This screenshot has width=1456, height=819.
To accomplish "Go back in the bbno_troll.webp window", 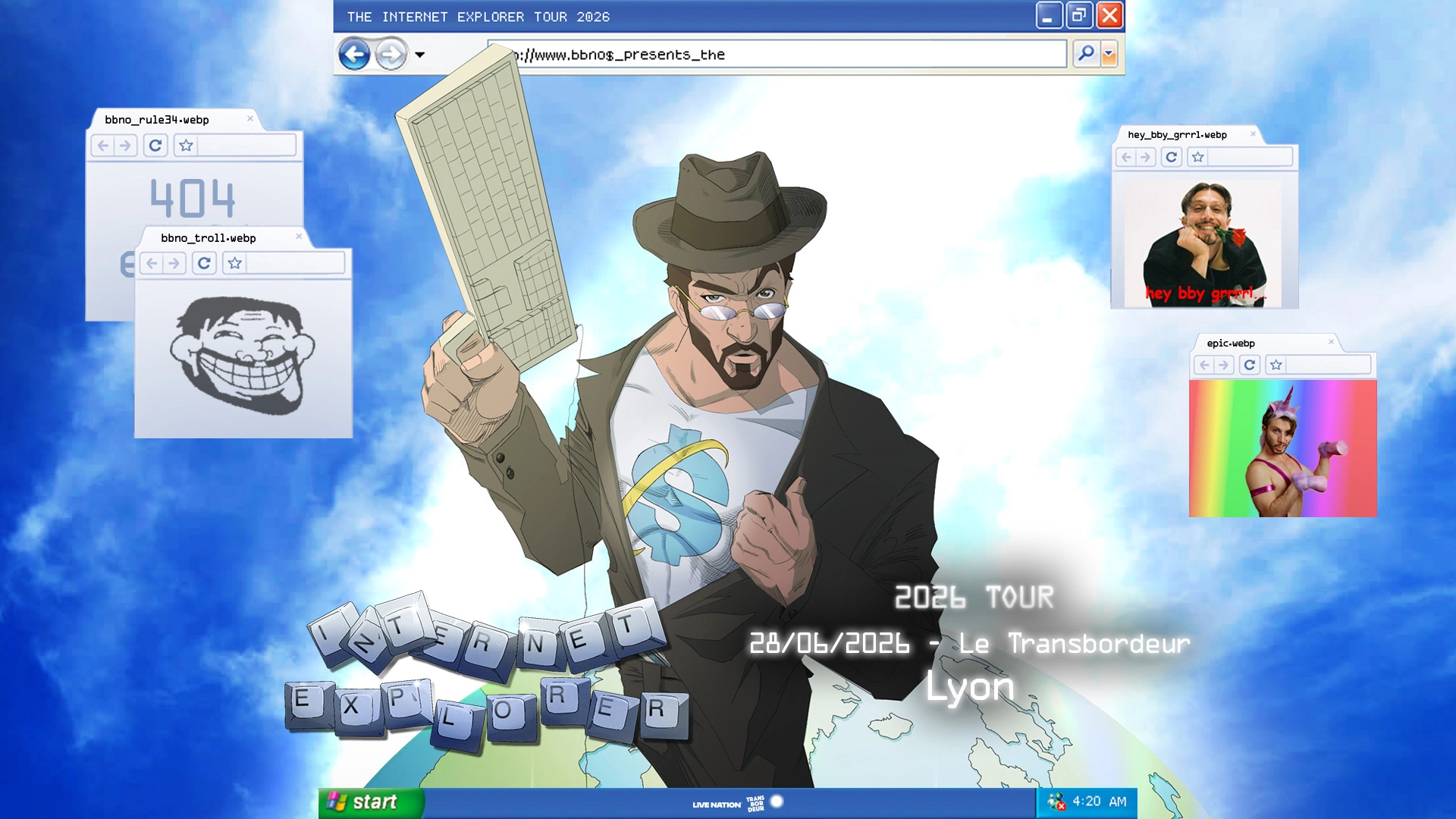I will point(152,263).
